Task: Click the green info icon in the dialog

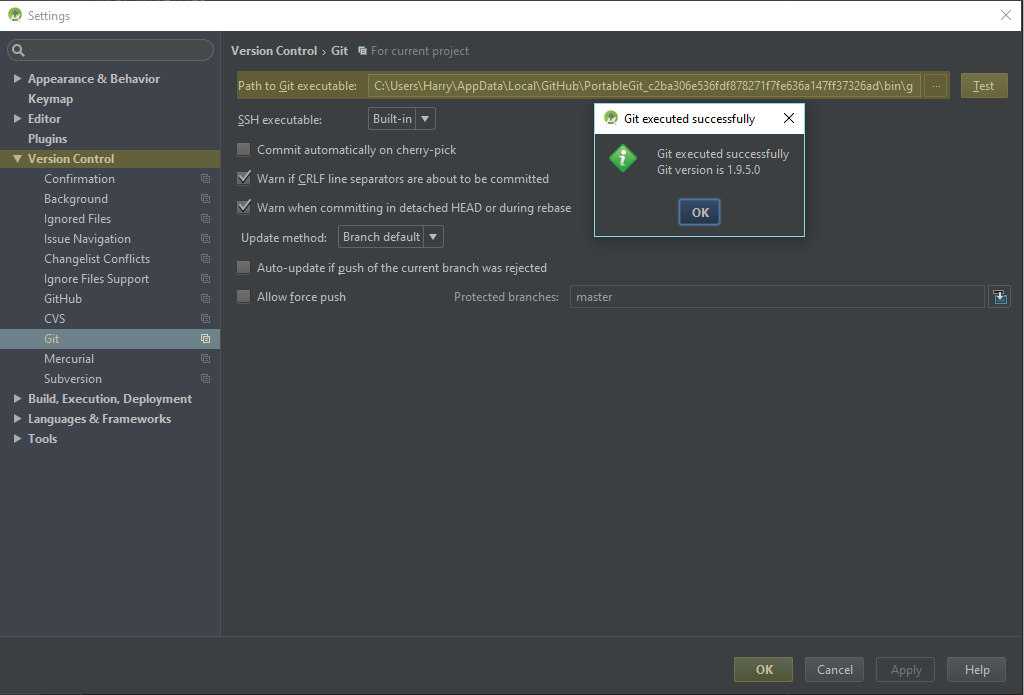Action: click(x=623, y=159)
